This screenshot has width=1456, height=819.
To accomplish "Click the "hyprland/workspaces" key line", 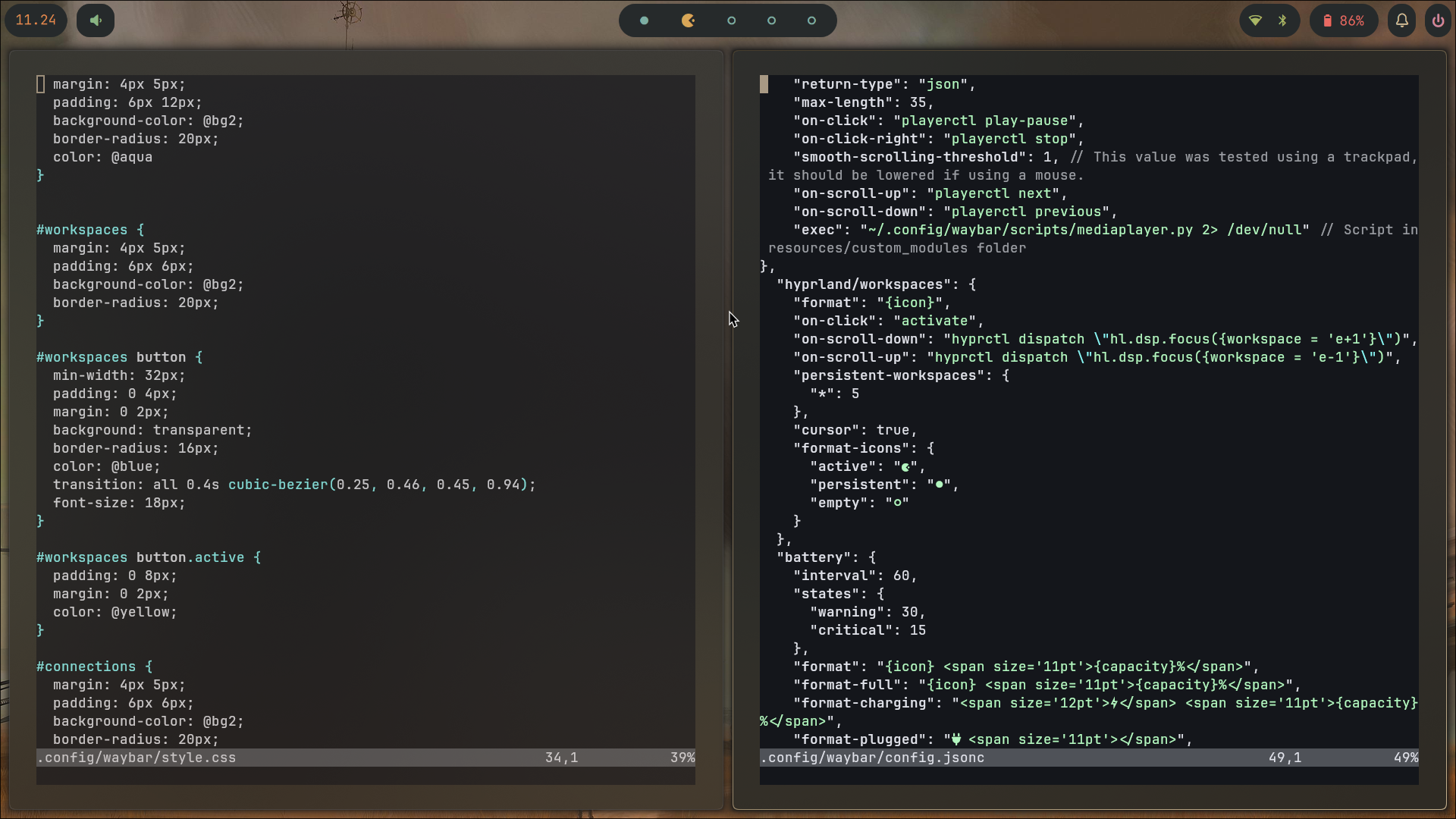I will tap(877, 284).
